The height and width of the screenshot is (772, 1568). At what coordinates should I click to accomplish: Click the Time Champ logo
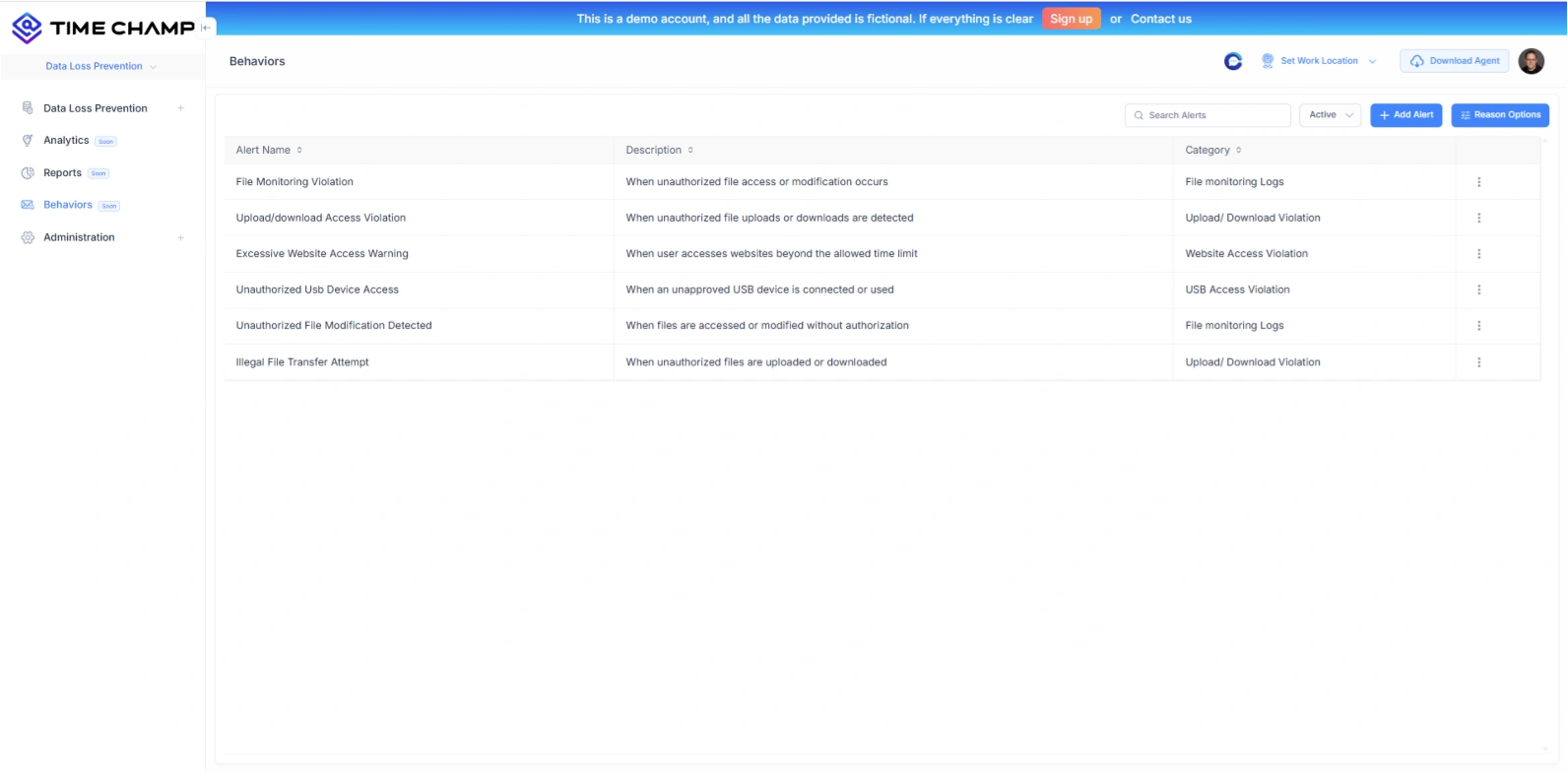coord(102,28)
